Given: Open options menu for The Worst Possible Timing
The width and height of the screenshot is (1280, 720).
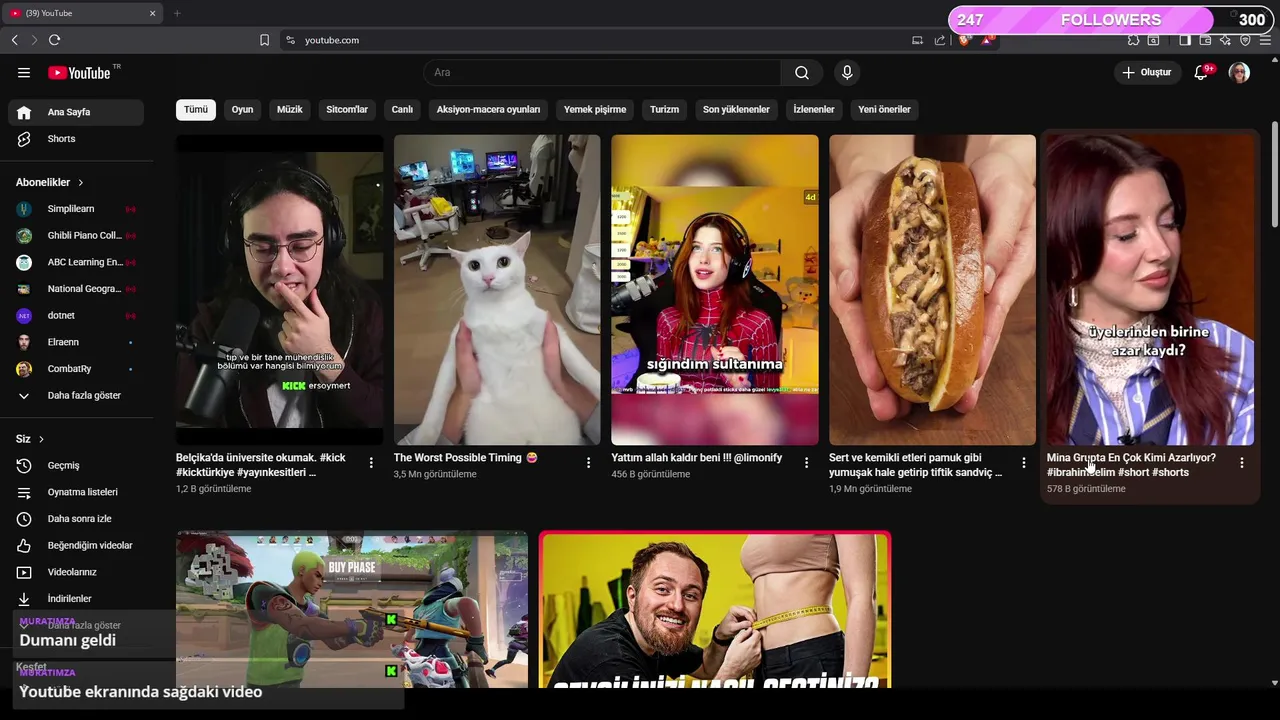Looking at the screenshot, I should (588, 463).
